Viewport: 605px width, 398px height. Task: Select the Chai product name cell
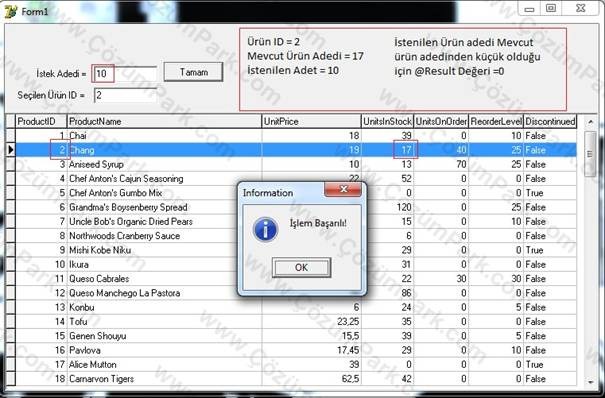click(x=164, y=136)
